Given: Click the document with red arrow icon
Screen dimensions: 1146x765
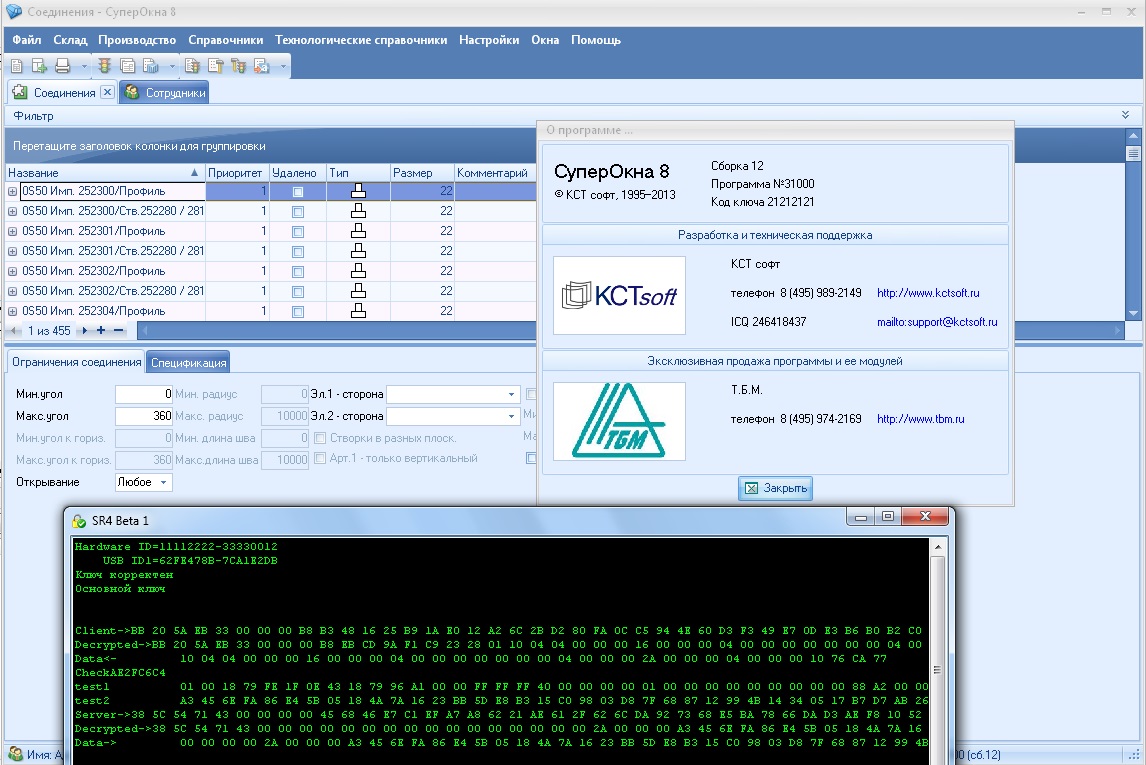Looking at the screenshot, I should pos(261,66).
